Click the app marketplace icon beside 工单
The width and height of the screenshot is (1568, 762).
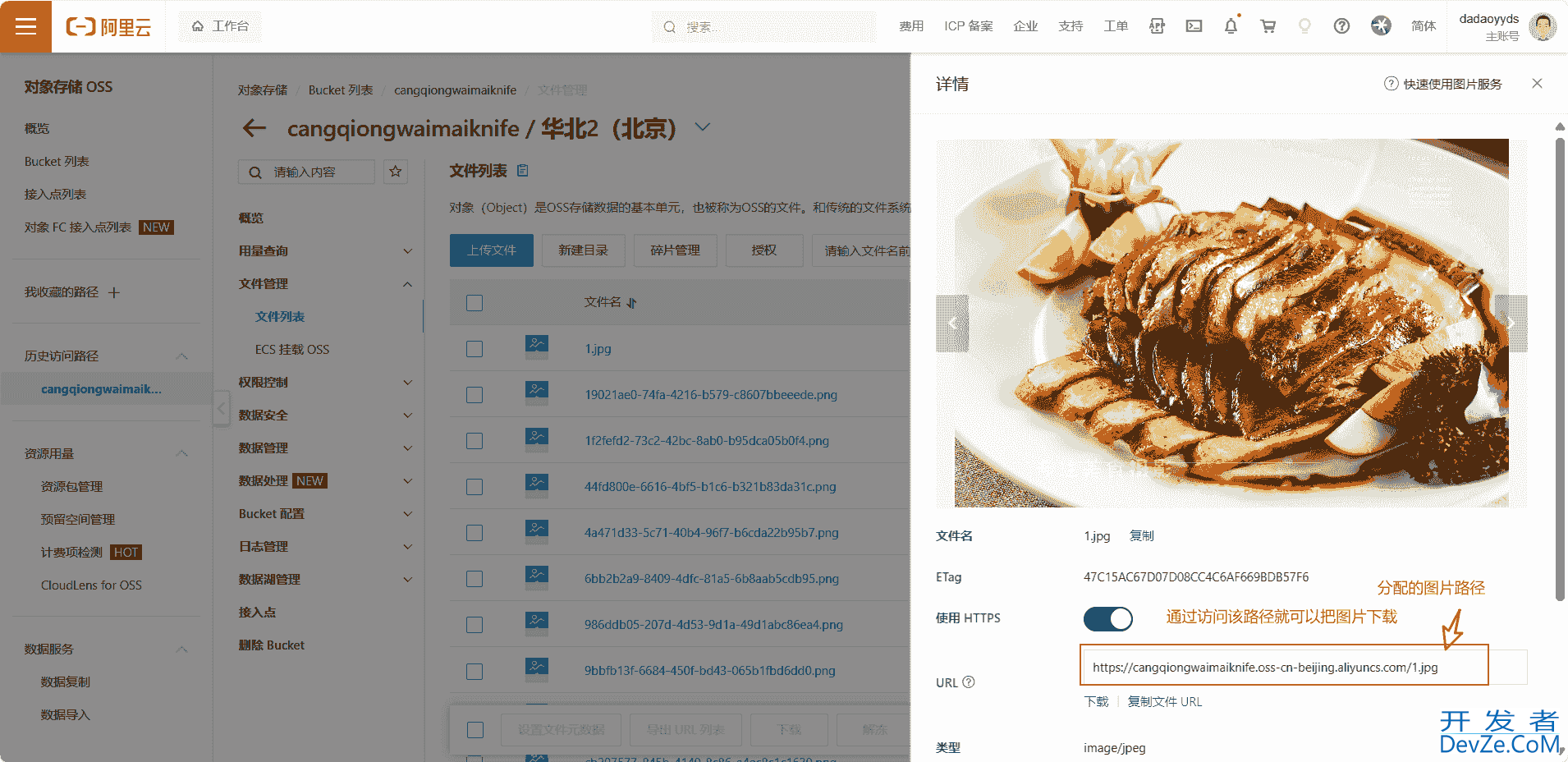[1157, 26]
